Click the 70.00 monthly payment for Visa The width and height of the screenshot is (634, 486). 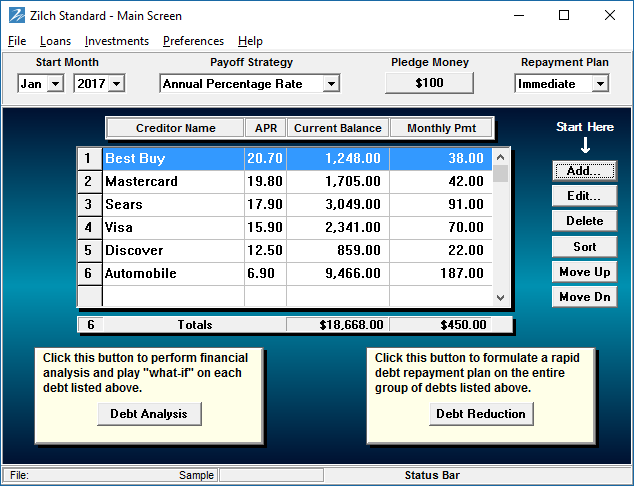click(x=441, y=227)
